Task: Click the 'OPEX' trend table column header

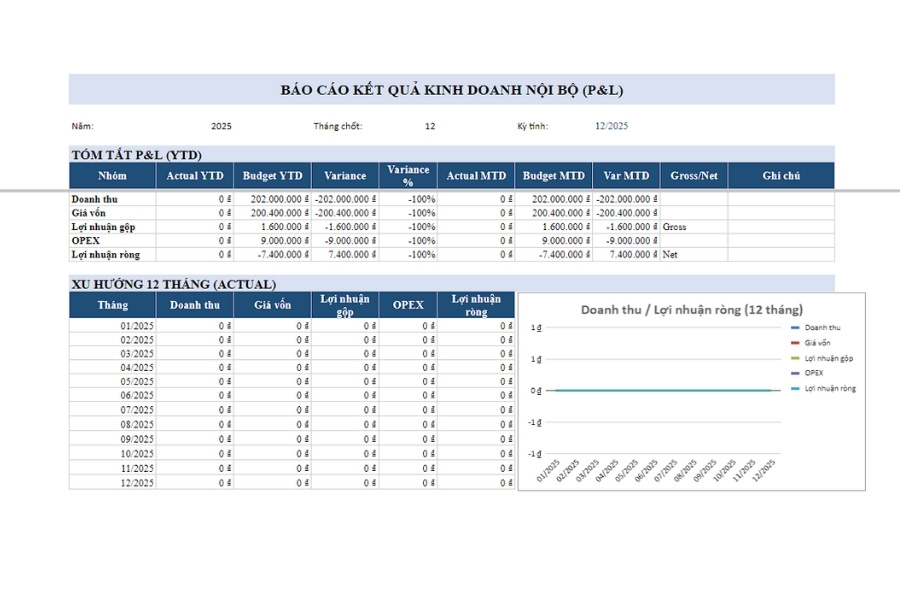Action: click(x=408, y=305)
